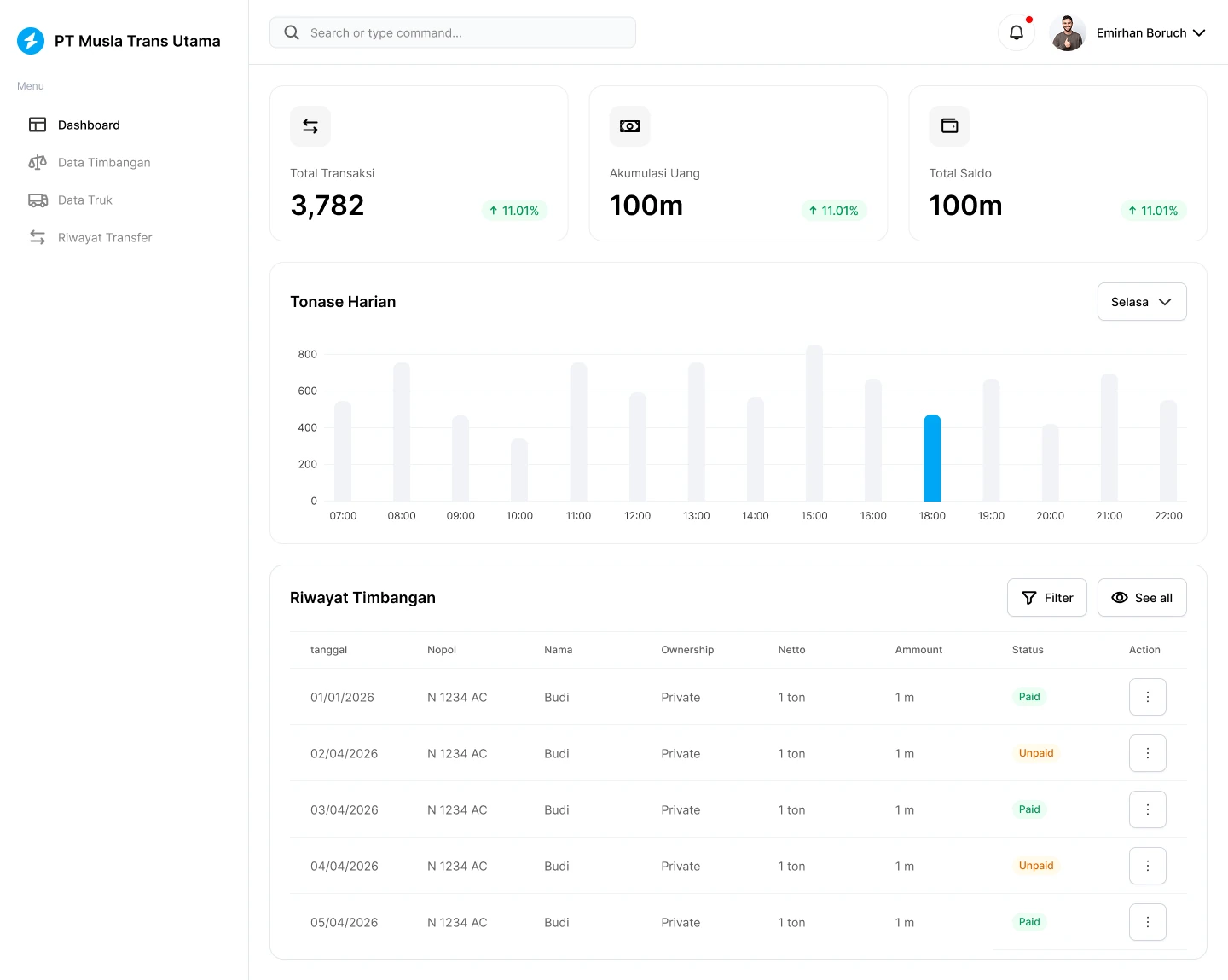Go to Dashboard in the sidebar

(89, 125)
